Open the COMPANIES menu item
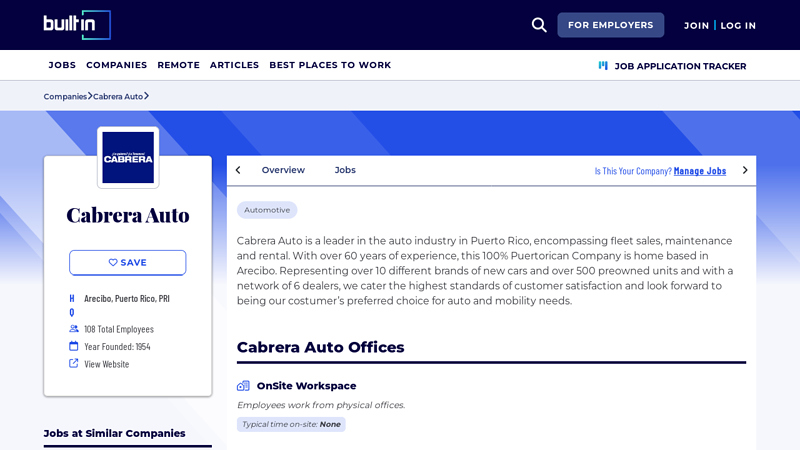 pyautogui.click(x=116, y=65)
